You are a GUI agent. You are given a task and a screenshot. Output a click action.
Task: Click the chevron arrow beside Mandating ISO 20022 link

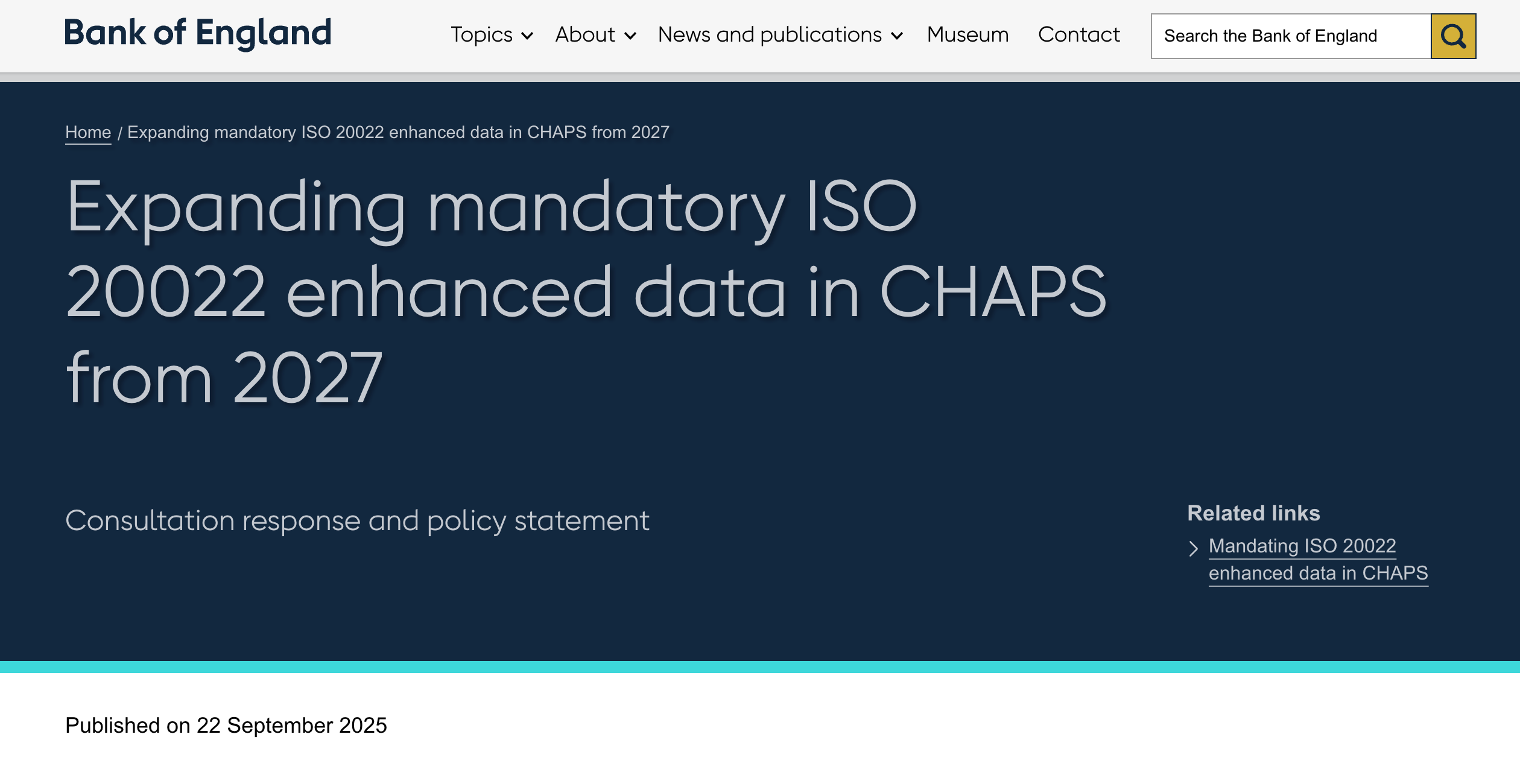click(x=1193, y=548)
